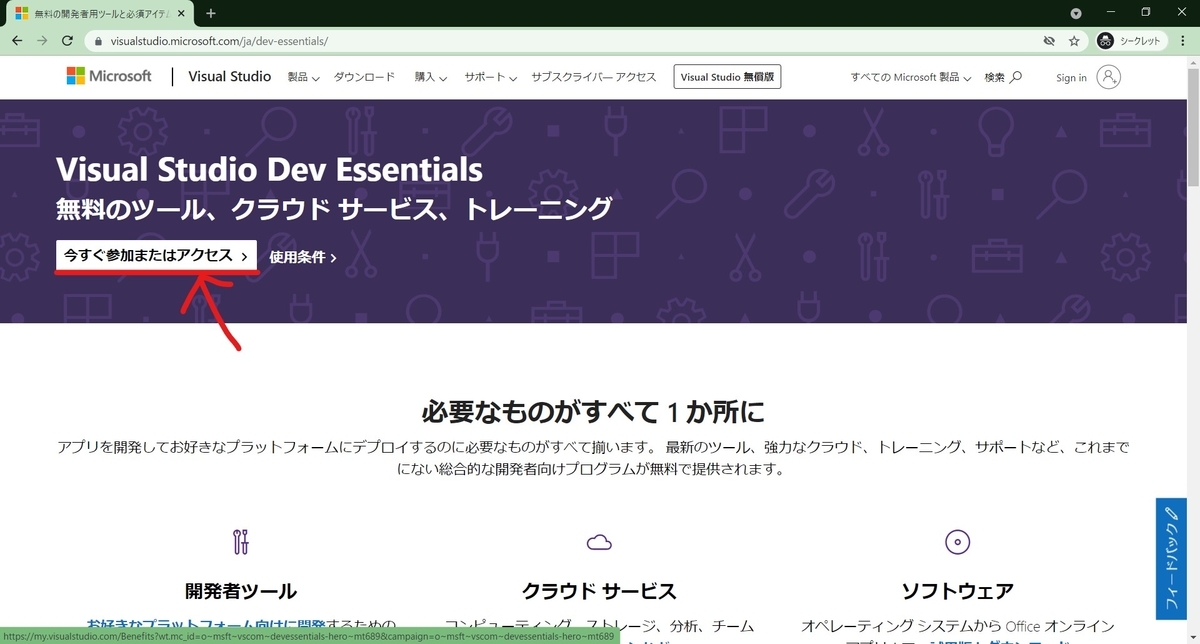Reload the page

[67, 41]
